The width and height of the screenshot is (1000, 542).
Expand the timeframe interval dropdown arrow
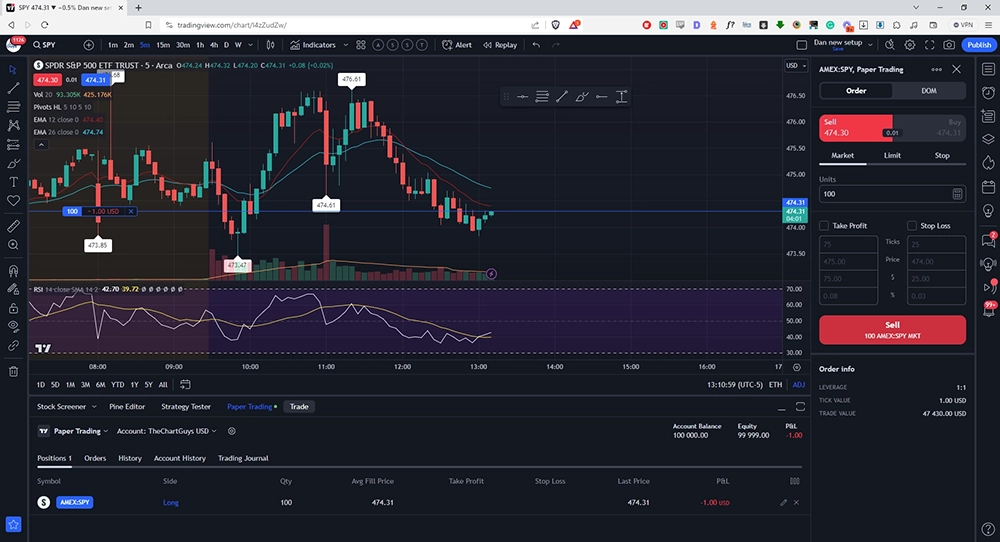[x=251, y=45]
